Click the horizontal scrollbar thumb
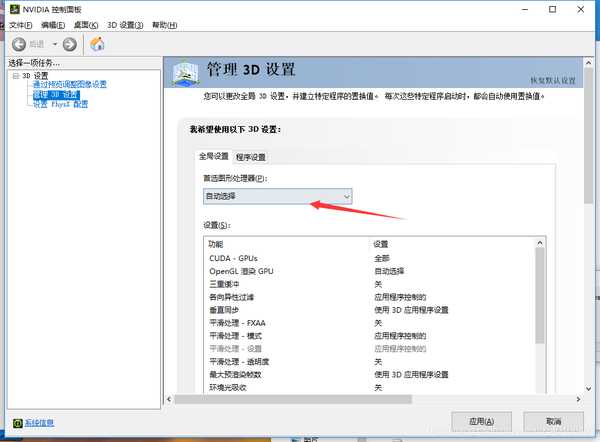This screenshot has height=442, width=600. point(293,399)
